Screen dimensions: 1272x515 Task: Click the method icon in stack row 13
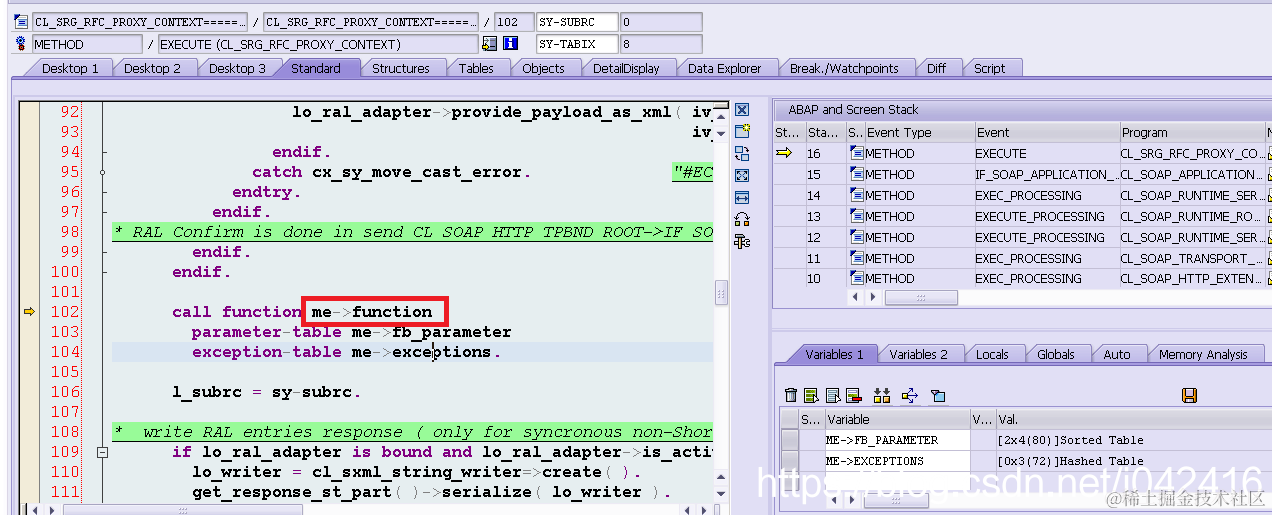[856, 216]
